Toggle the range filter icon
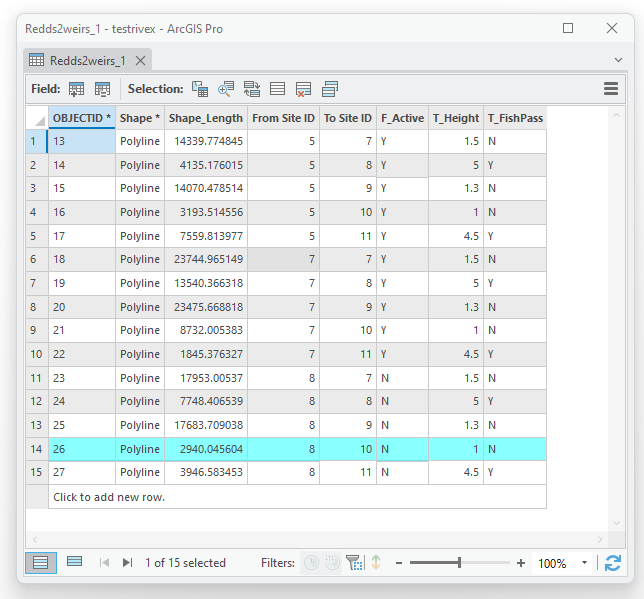 (x=332, y=562)
